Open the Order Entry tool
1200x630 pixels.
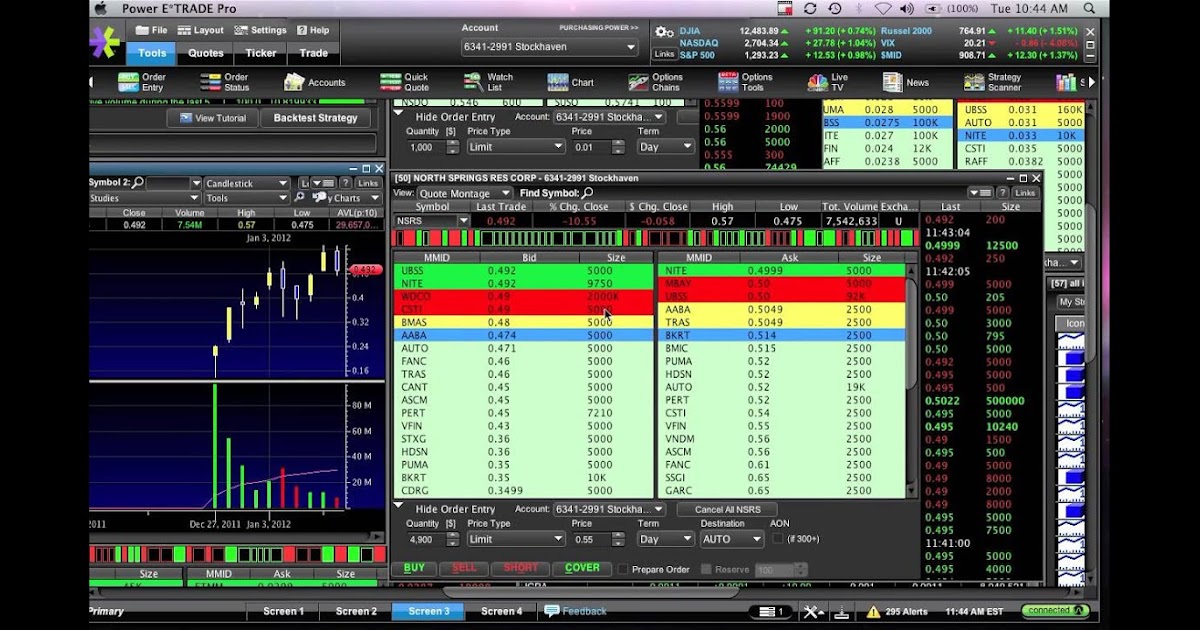(x=142, y=82)
